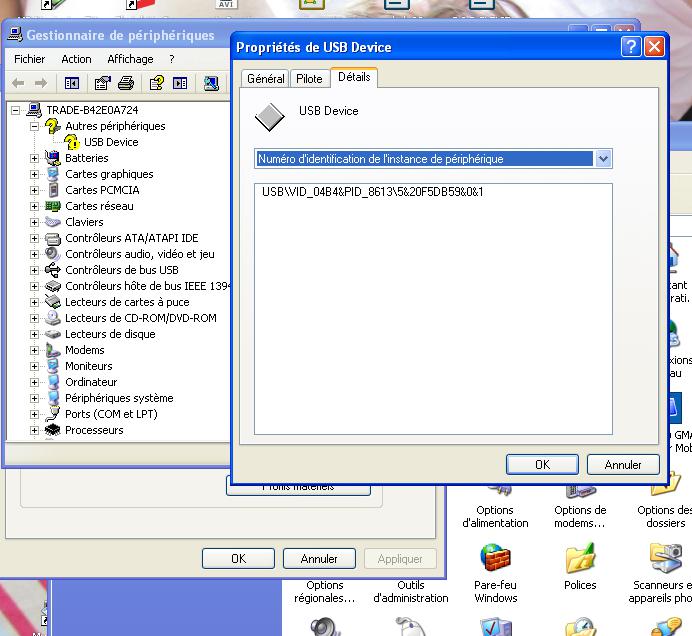Screen dimensions: 692x636
Task: Select Périphériques système tree item
Action: (x=119, y=398)
